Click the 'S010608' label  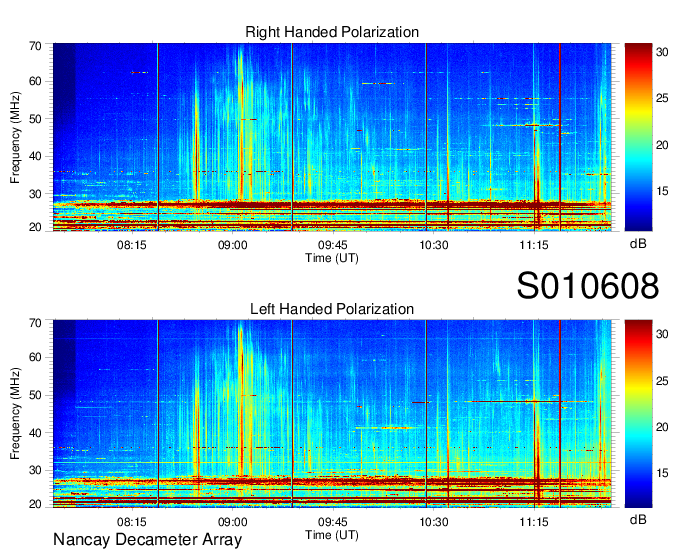tap(588, 286)
